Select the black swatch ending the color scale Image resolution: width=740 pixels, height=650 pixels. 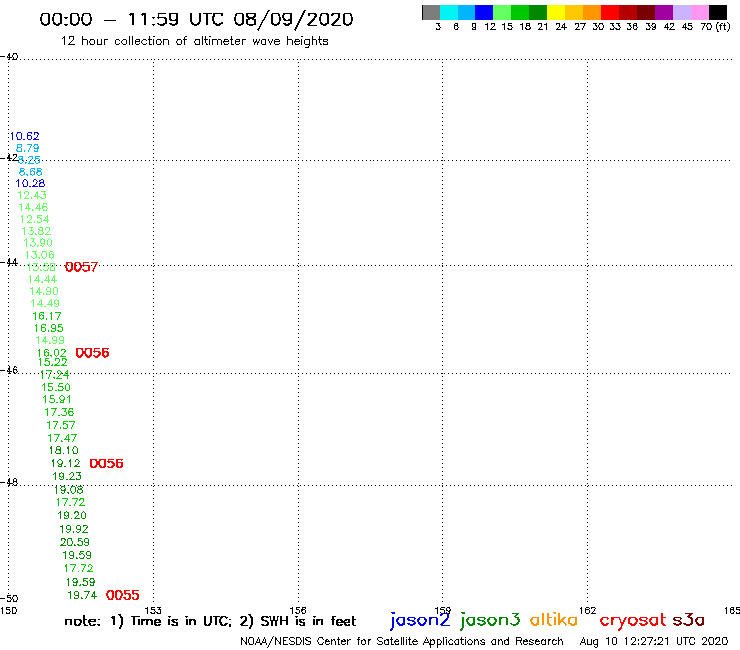tap(717, 12)
